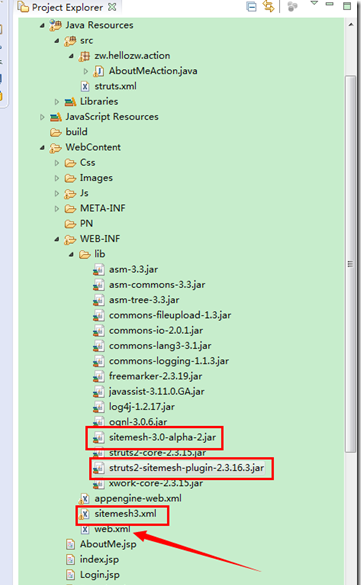Click the PN folder icon
Viewport: 361px width, 585px height.
pos(70,224)
